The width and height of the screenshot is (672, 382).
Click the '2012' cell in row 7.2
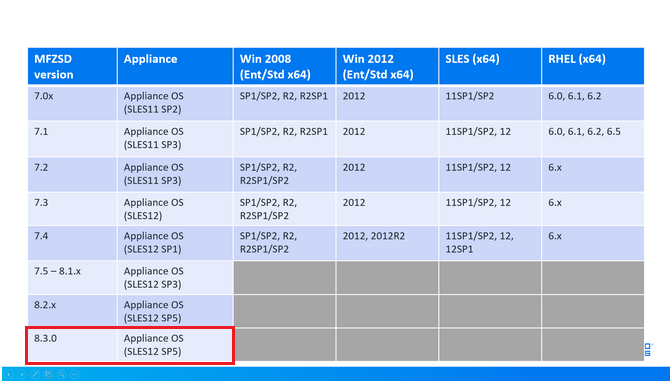(x=387, y=174)
